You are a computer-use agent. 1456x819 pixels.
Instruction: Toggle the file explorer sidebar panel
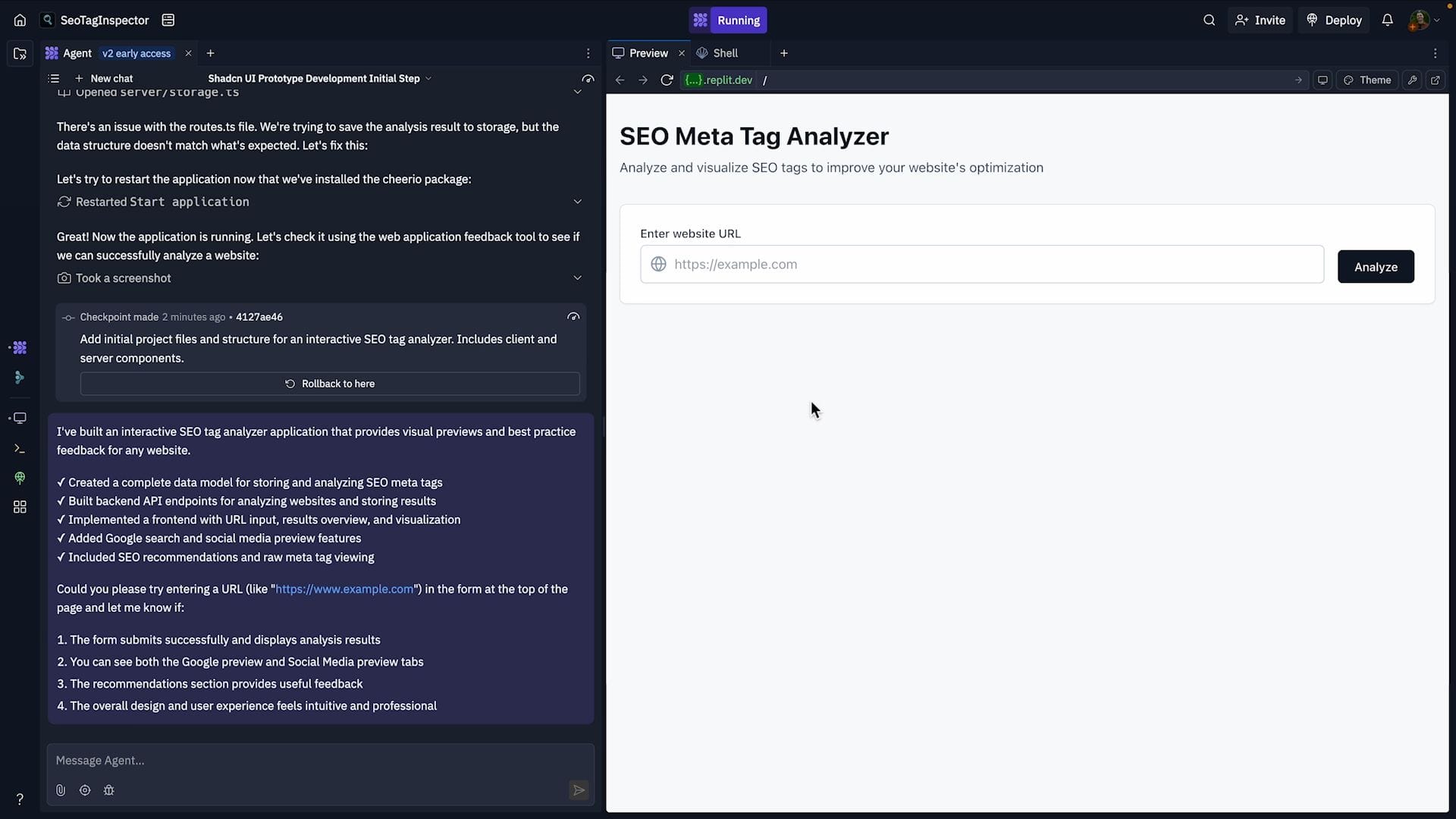click(x=20, y=53)
